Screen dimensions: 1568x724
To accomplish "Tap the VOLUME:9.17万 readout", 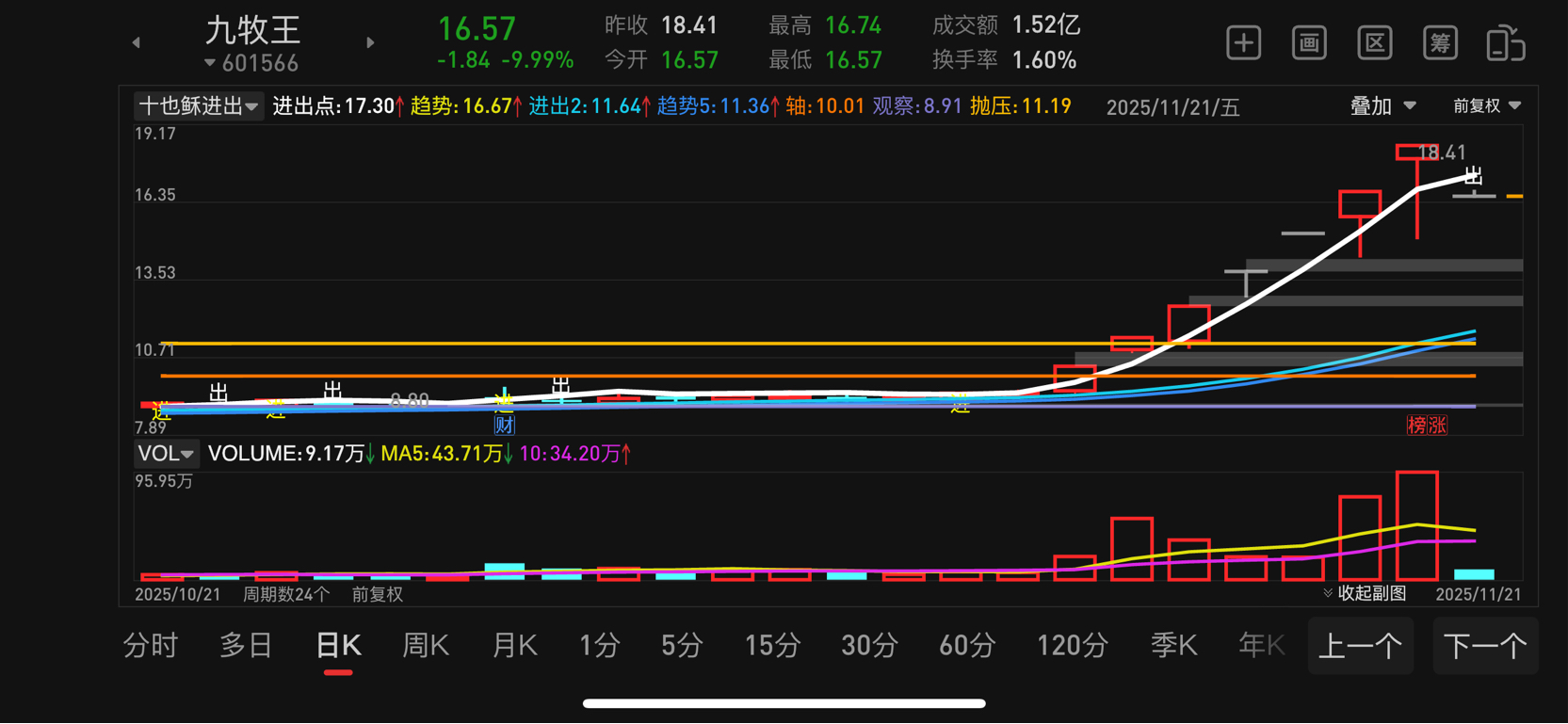I will coord(292,454).
